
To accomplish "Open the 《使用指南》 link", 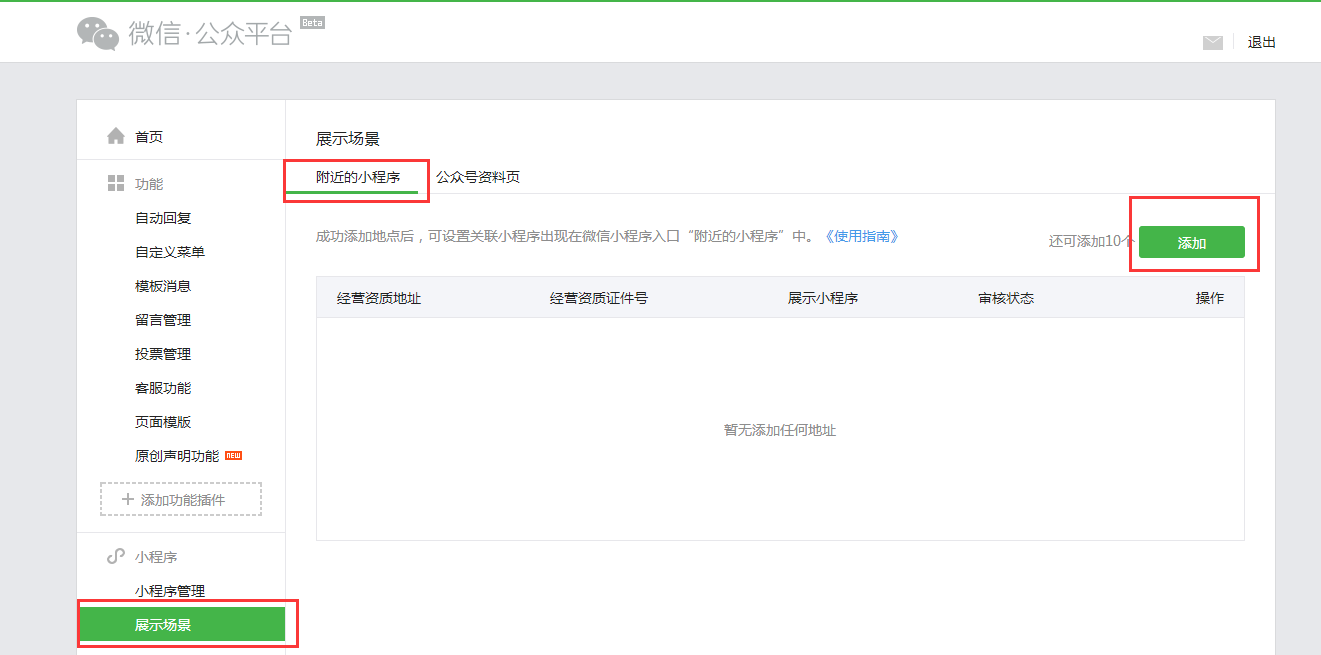I will pos(860,237).
